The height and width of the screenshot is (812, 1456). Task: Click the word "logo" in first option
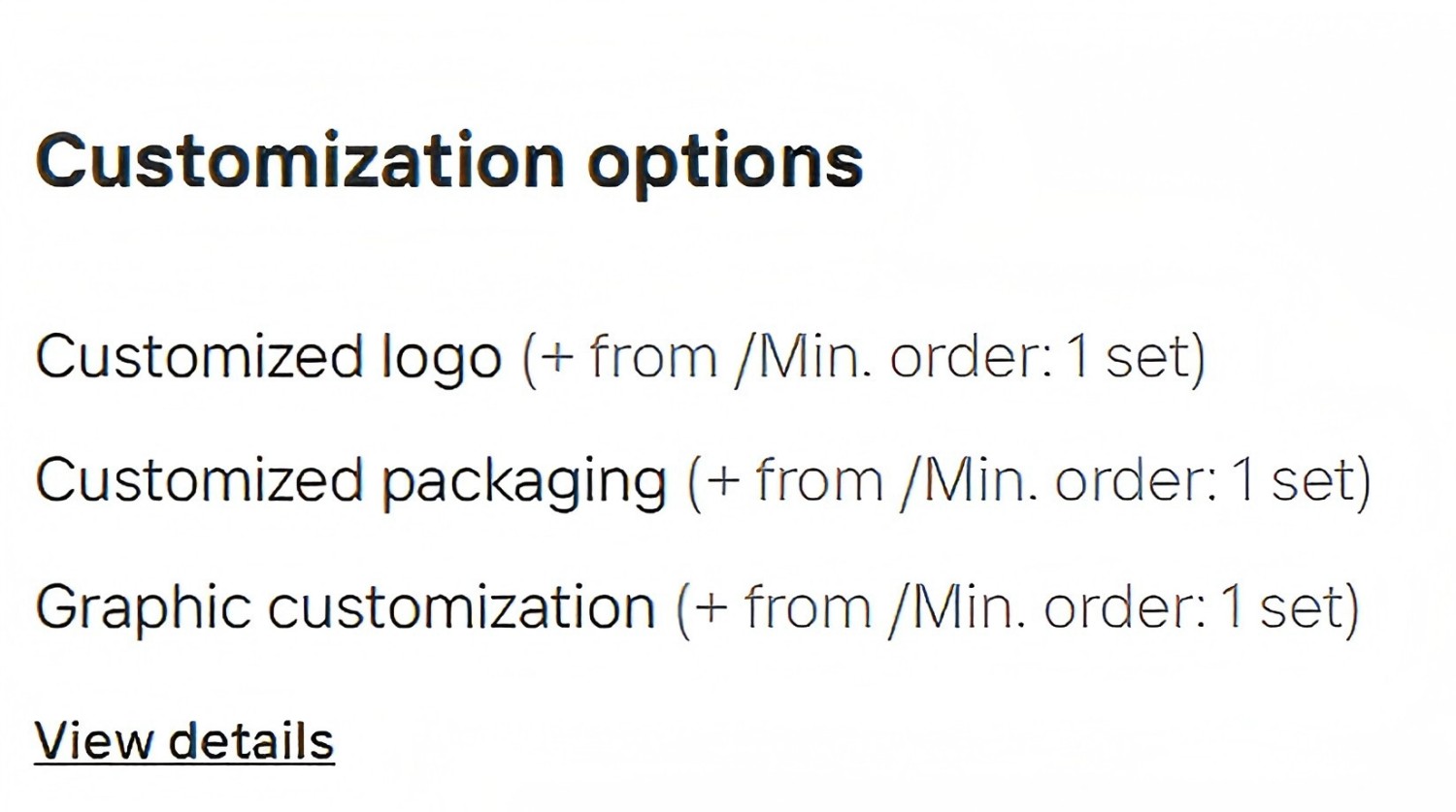coord(441,361)
